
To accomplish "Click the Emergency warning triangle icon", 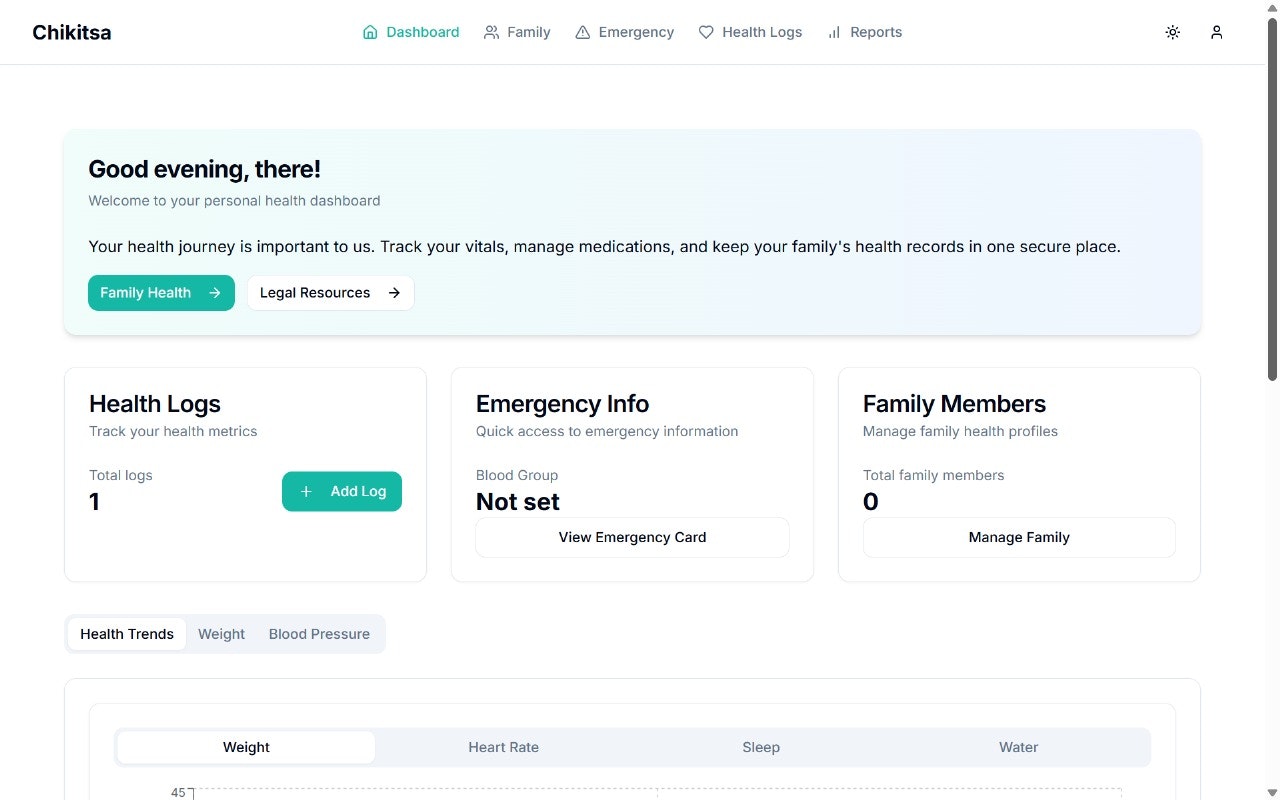I will pos(583,32).
